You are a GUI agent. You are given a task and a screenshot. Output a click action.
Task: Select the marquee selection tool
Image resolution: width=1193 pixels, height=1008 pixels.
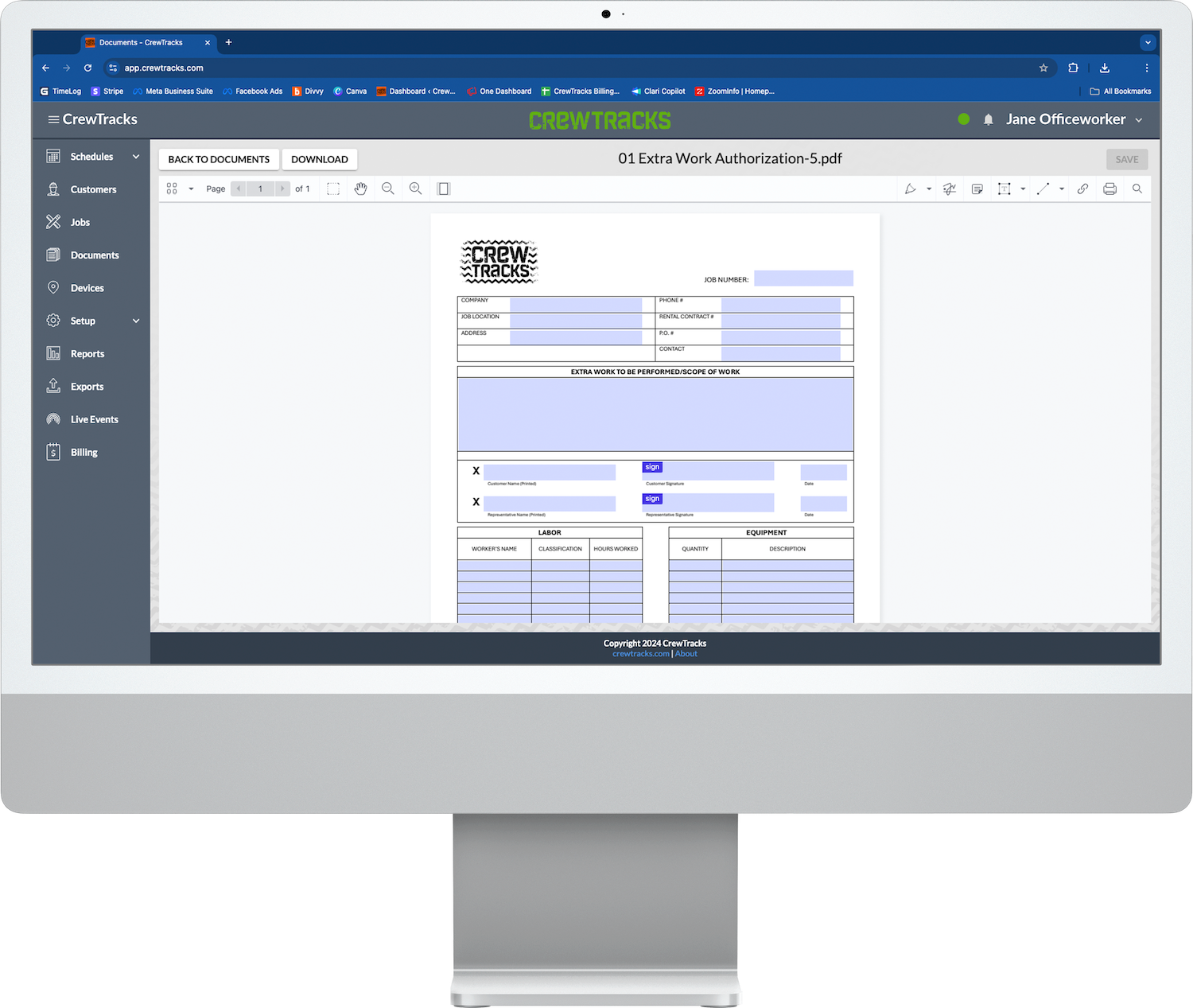[x=333, y=189]
